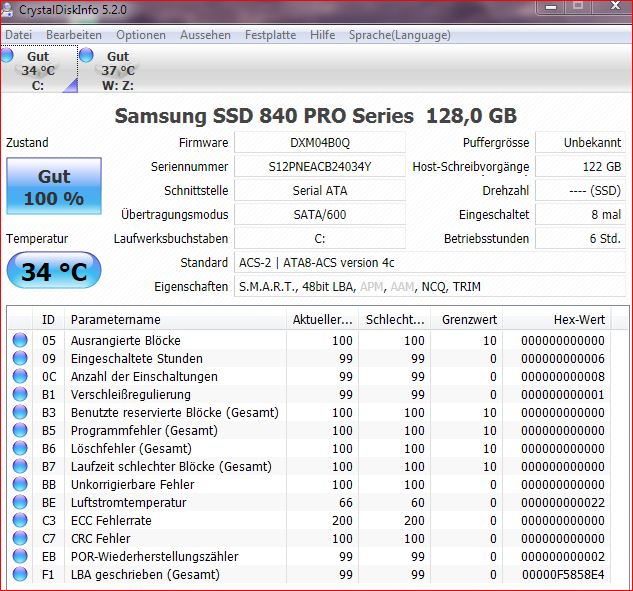Click status orb for Laufzeit schlechter Blöcke

pos(20,466)
